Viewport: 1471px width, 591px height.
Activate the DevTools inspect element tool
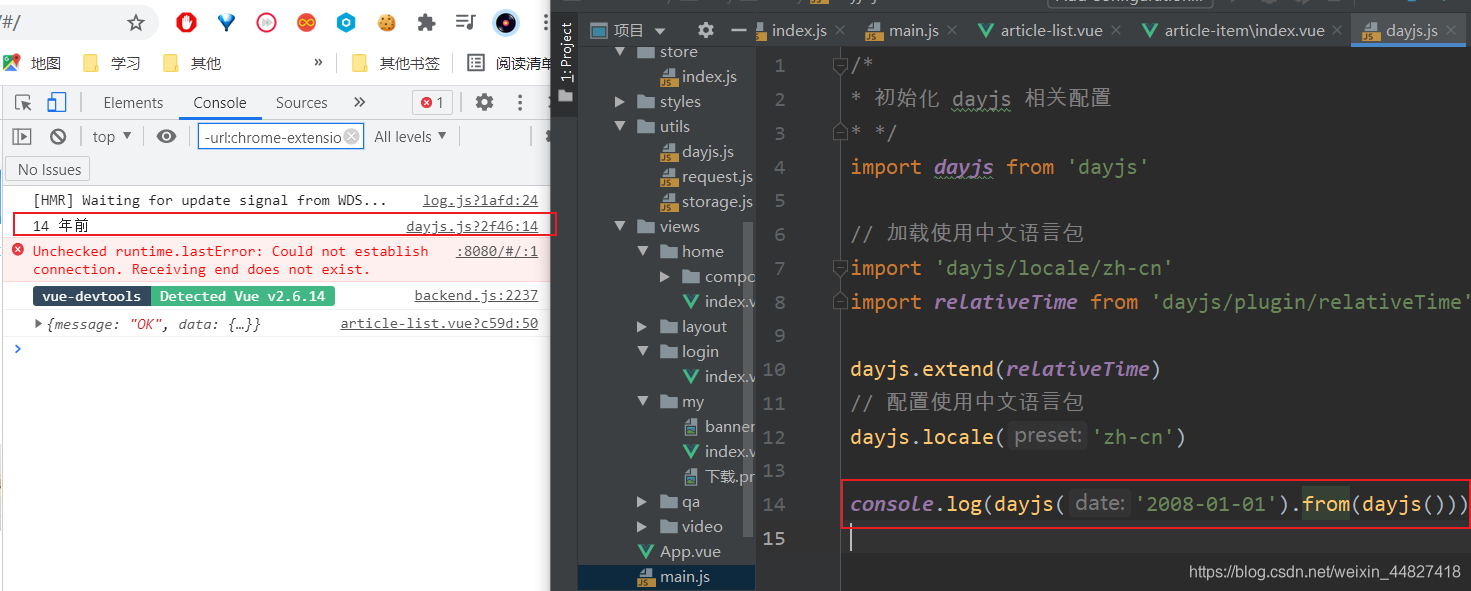(24, 102)
